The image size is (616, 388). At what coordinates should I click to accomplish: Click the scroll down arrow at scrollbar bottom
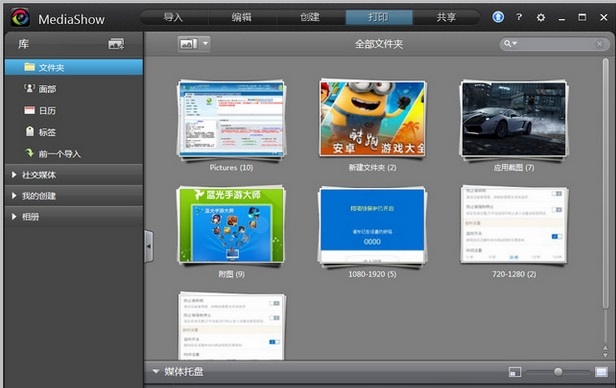click(x=605, y=355)
